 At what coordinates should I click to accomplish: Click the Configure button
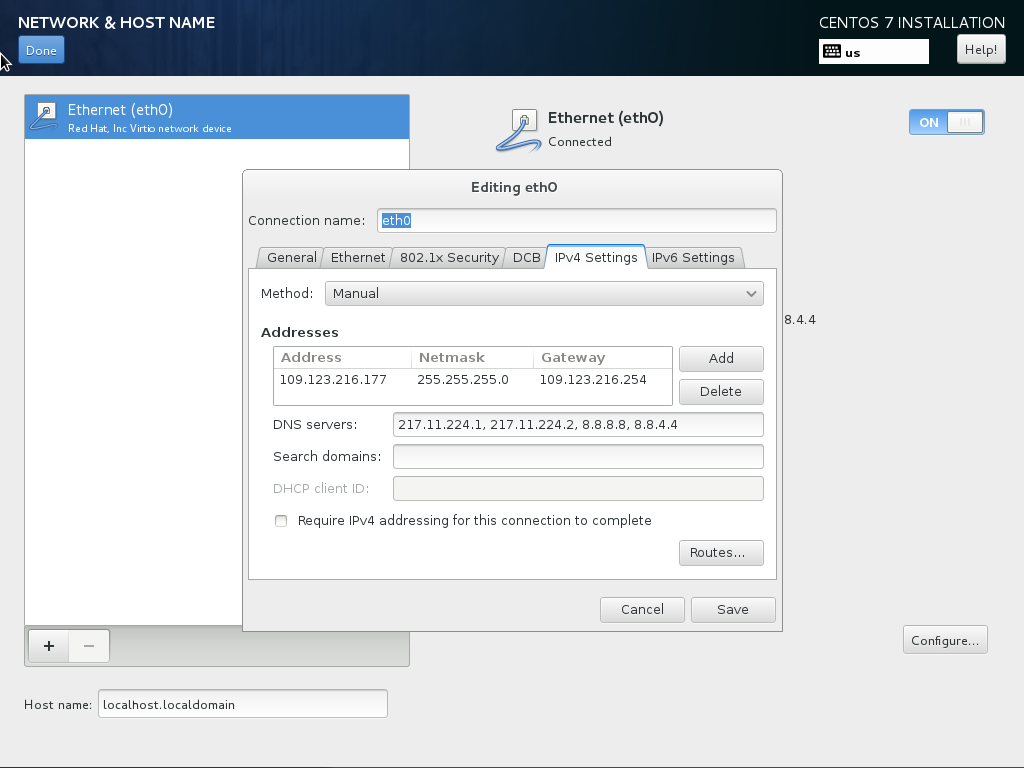click(x=944, y=639)
